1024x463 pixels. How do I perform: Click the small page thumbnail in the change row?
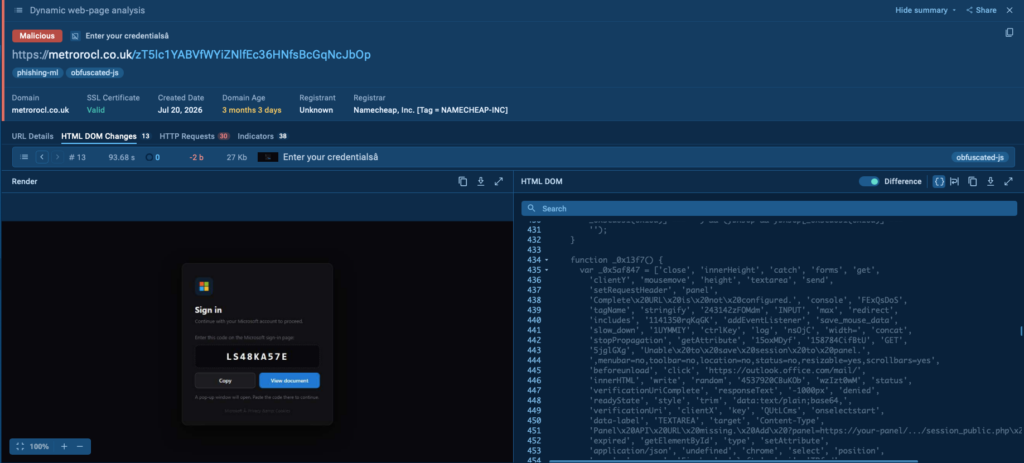268,157
